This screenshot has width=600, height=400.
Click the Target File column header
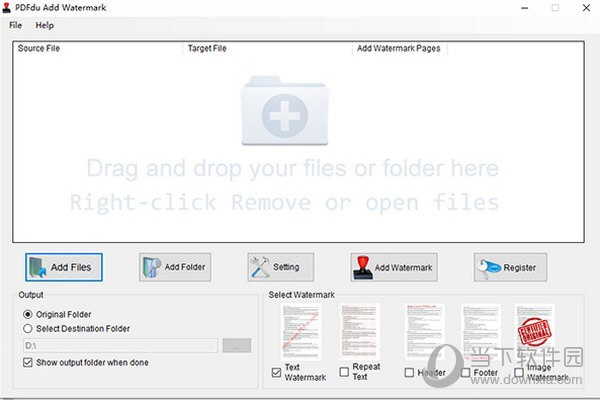point(267,49)
